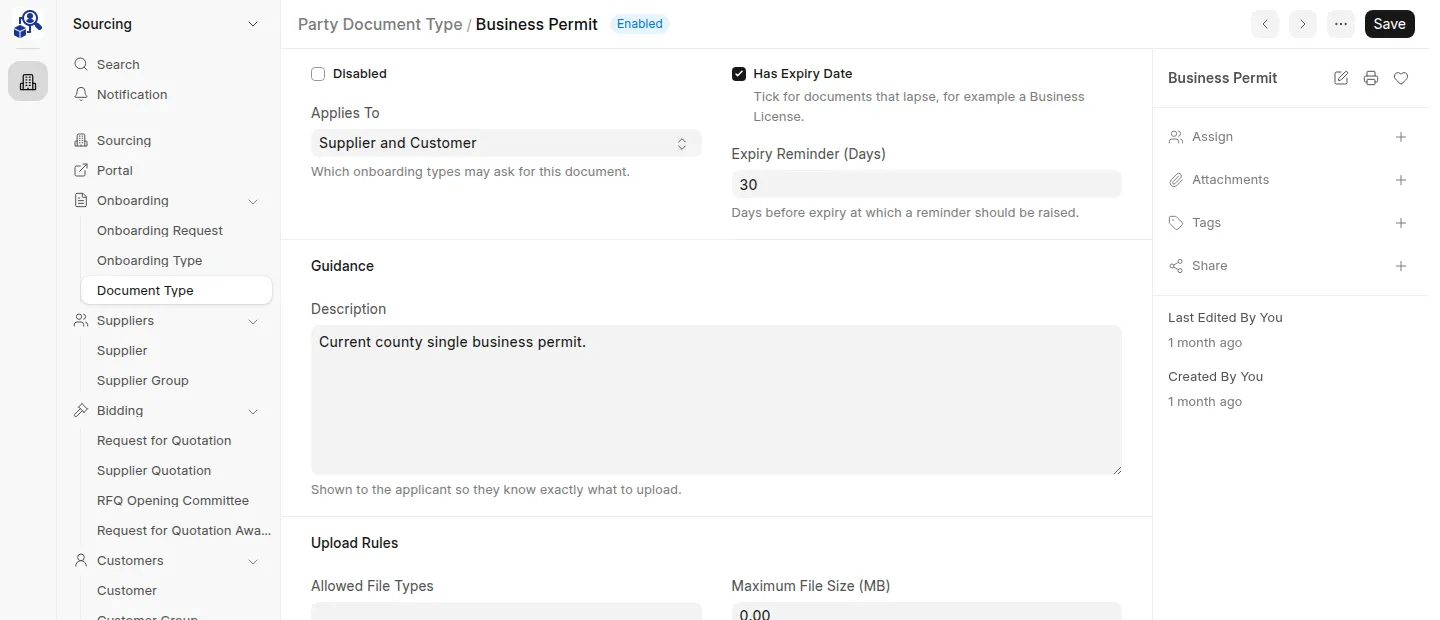Image resolution: width=1440 pixels, height=620 pixels.
Task: Collapse the Onboarding section chevron
Action: (x=253, y=201)
